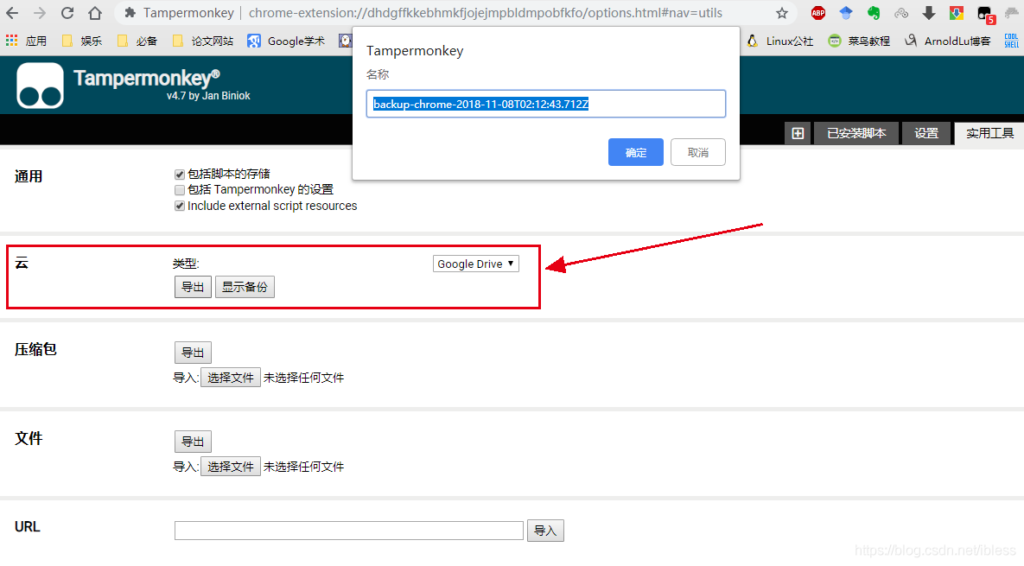Viewport: 1024px width, 566px height.
Task: Click the Tampermonkey logo in the header
Action: (x=40, y=86)
